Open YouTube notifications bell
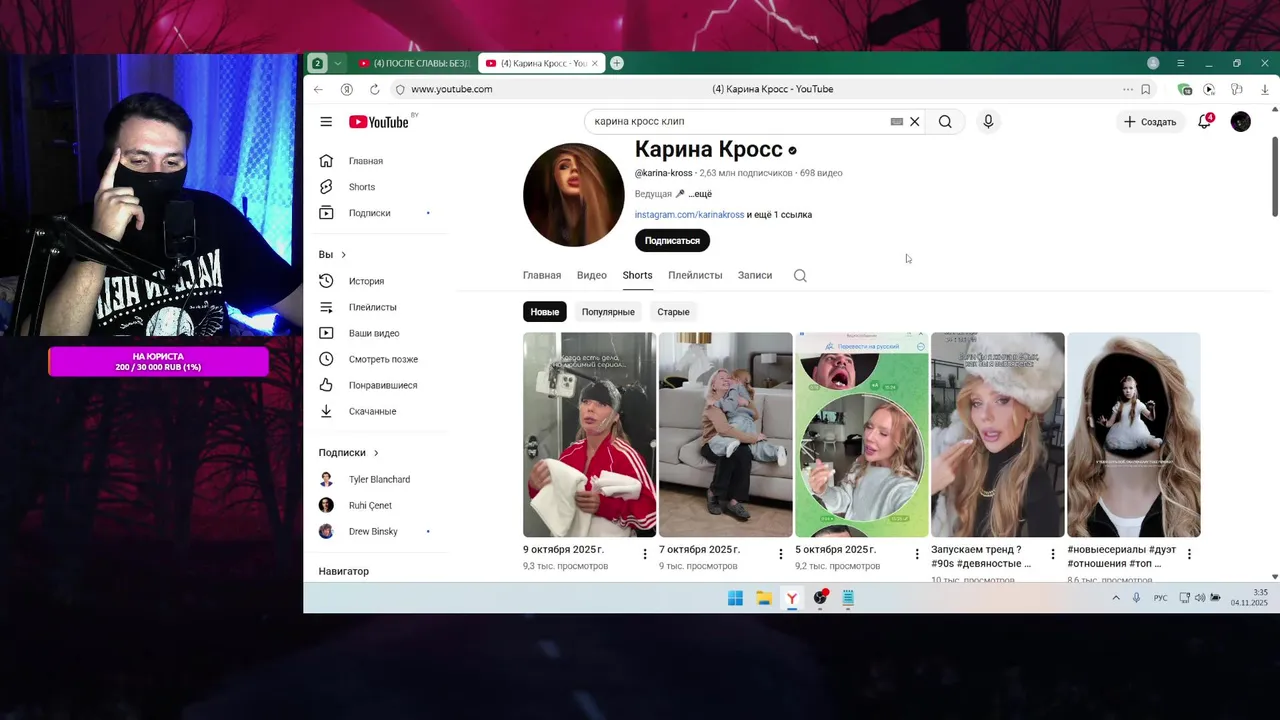This screenshot has width=1280, height=720. [x=1205, y=122]
